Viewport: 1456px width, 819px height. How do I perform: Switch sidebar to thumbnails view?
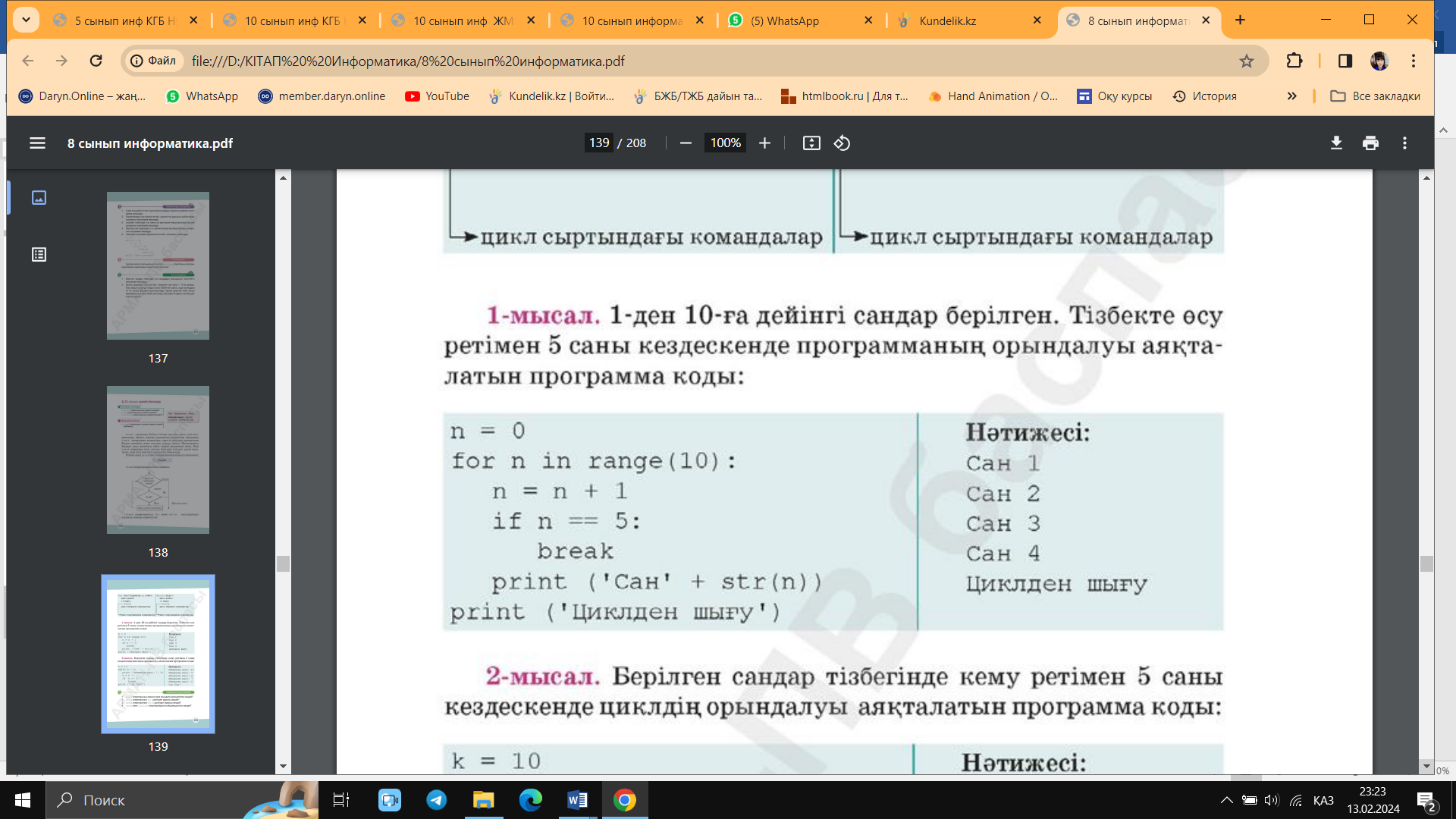tap(39, 198)
